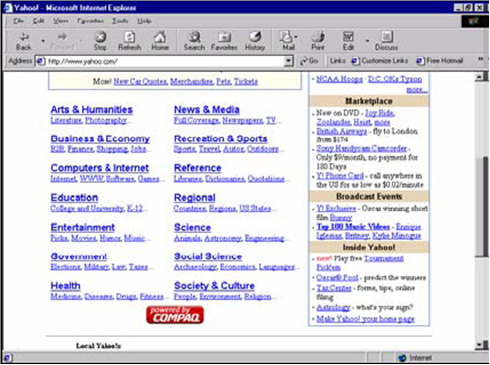Screen dimensions: 490x365
Task: Open the Free Hotmail links shortcut
Action: coord(440,61)
